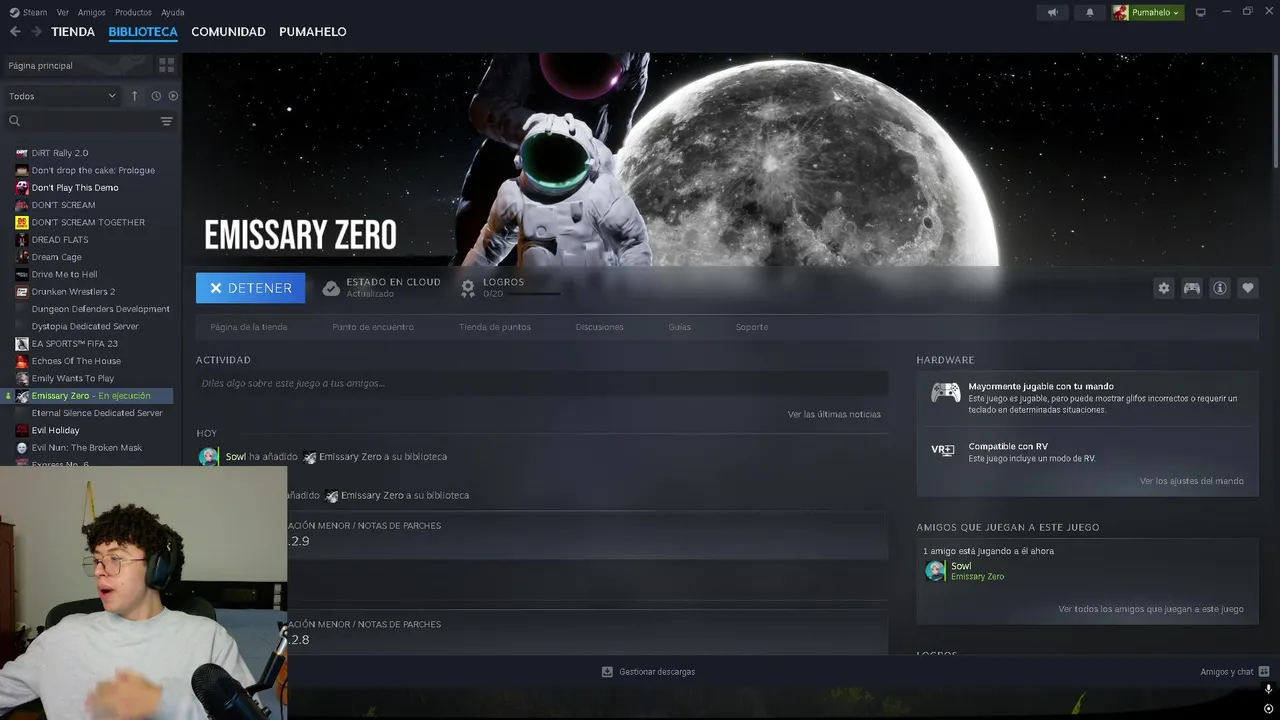Show game information icon

click(x=1220, y=288)
